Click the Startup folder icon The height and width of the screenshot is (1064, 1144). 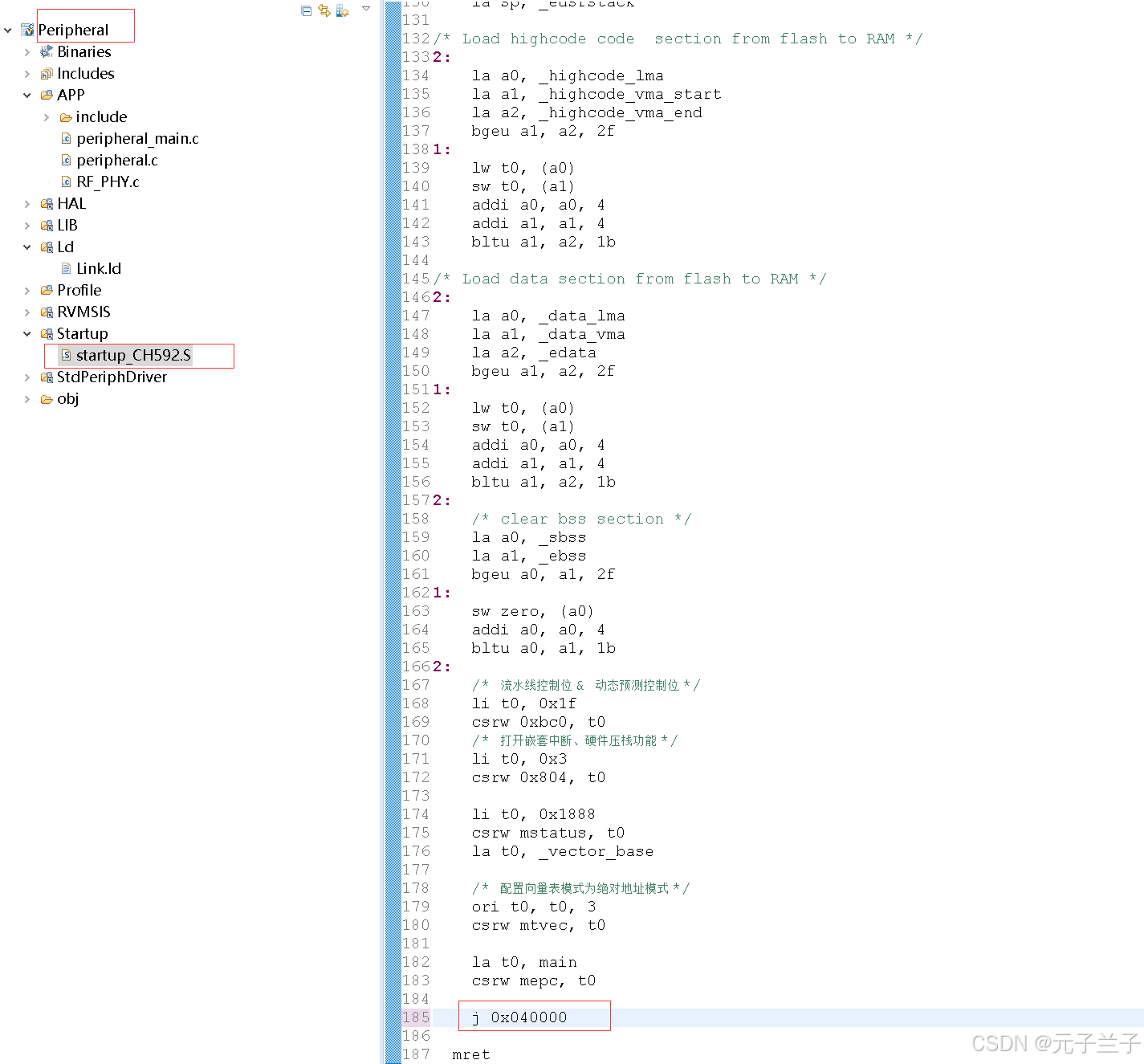point(47,334)
